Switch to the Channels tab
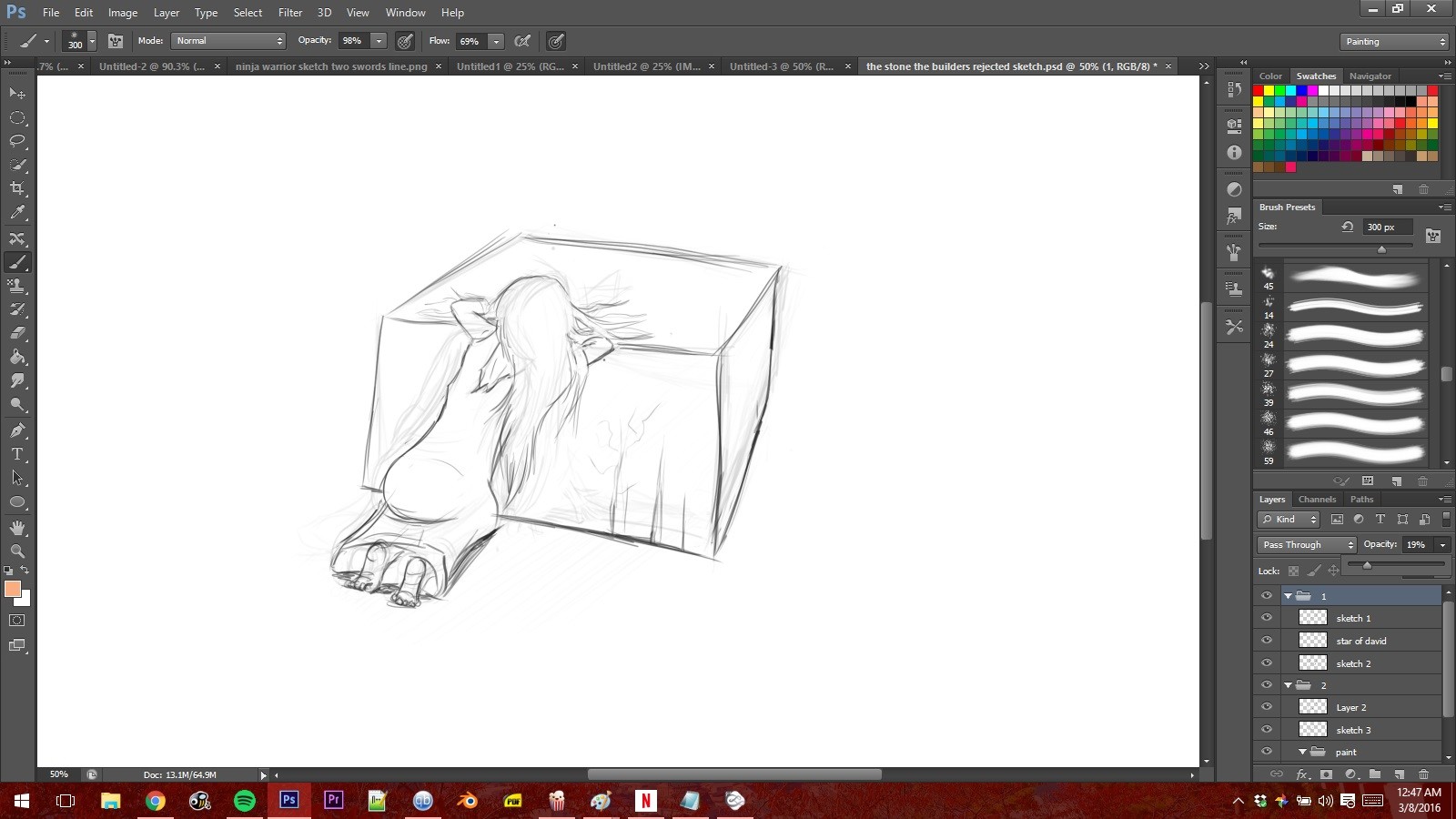Screen dimensions: 1456x819 [1317, 499]
